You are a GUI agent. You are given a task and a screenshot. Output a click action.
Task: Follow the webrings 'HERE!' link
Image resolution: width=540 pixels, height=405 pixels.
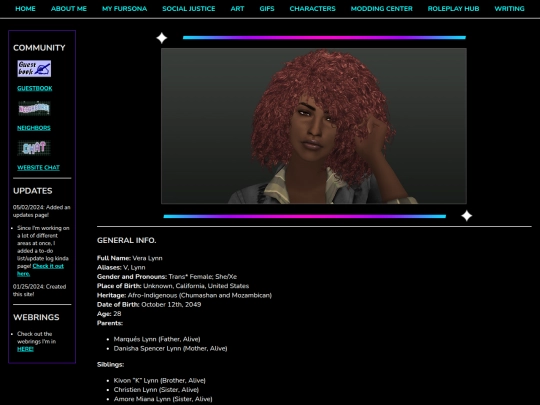(x=25, y=349)
